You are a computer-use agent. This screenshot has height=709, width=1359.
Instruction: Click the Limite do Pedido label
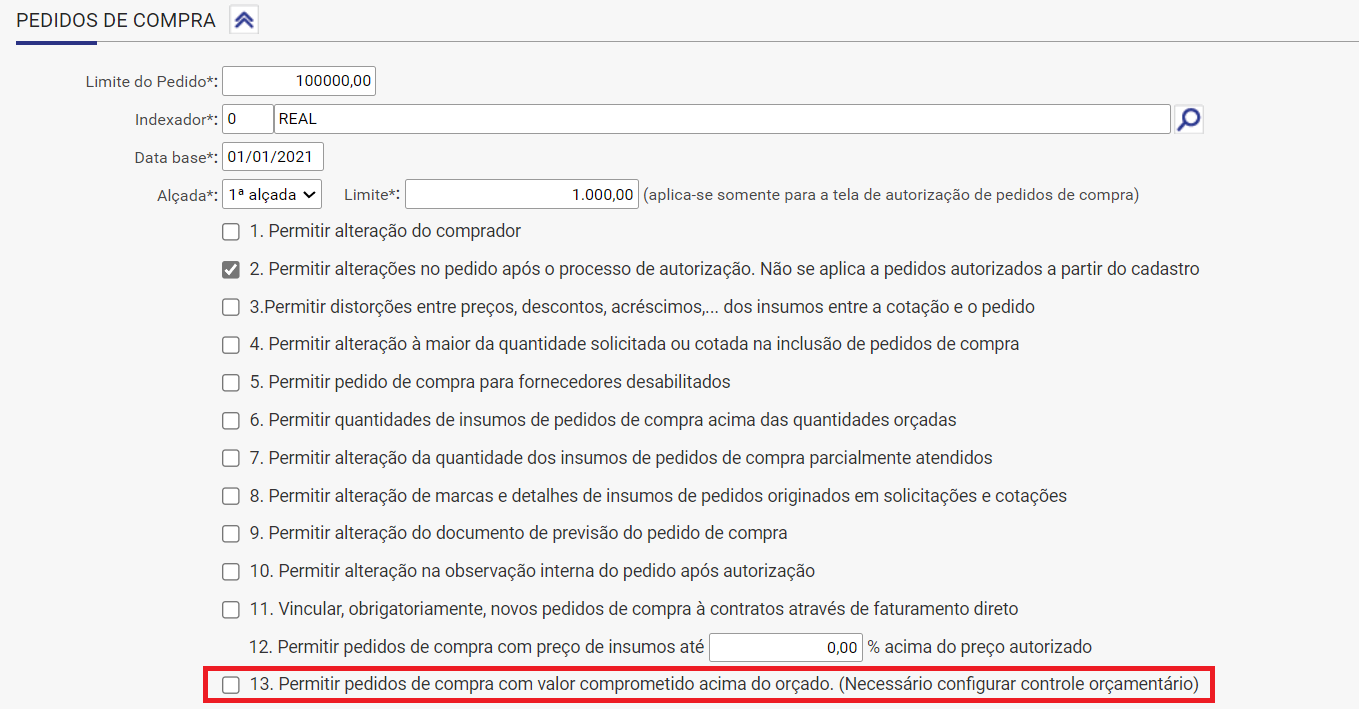(x=152, y=81)
